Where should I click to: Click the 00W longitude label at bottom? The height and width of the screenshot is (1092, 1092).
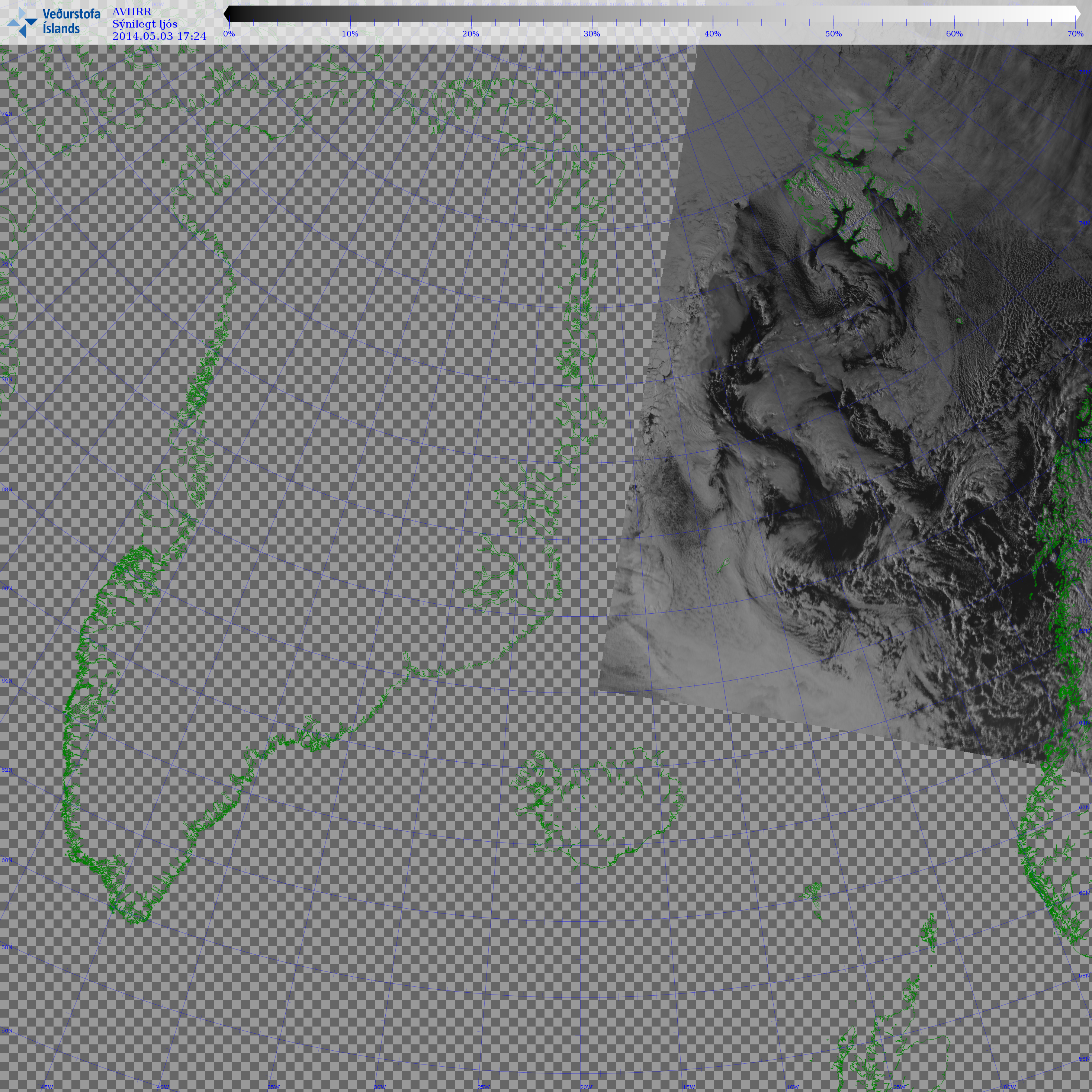coord(1009,1087)
